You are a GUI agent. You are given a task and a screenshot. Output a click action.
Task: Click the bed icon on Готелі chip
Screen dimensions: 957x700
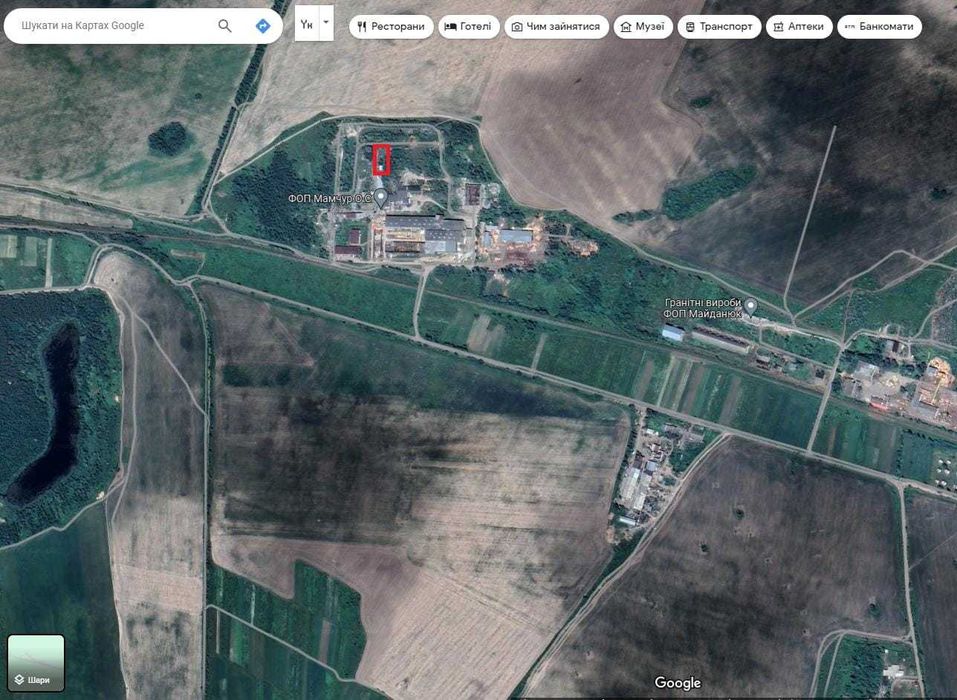pos(450,26)
